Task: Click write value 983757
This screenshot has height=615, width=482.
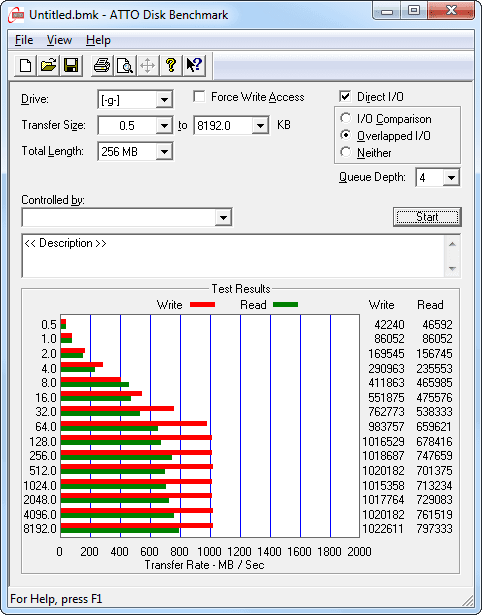Action: (x=386, y=426)
